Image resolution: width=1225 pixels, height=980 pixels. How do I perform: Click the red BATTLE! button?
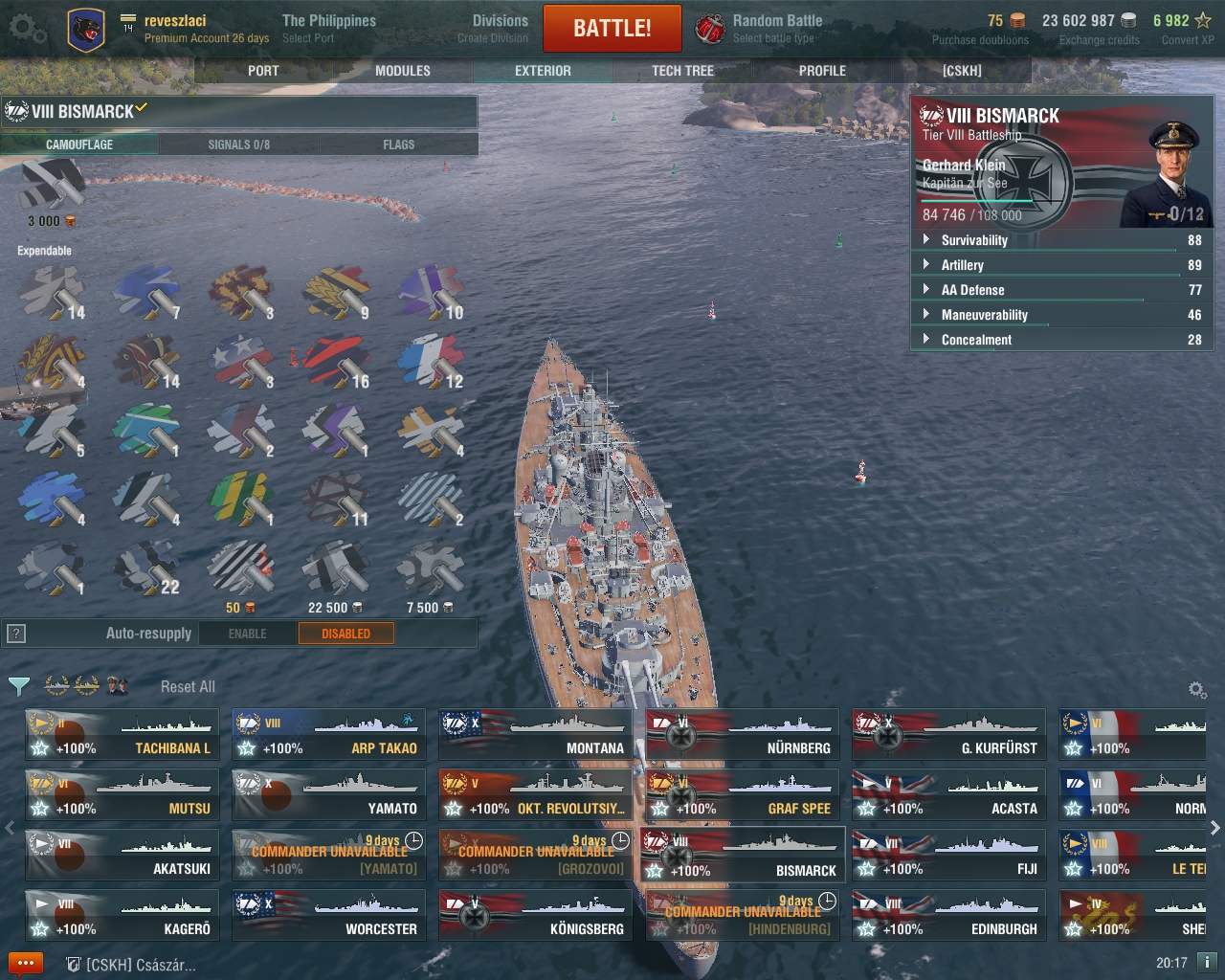612,28
